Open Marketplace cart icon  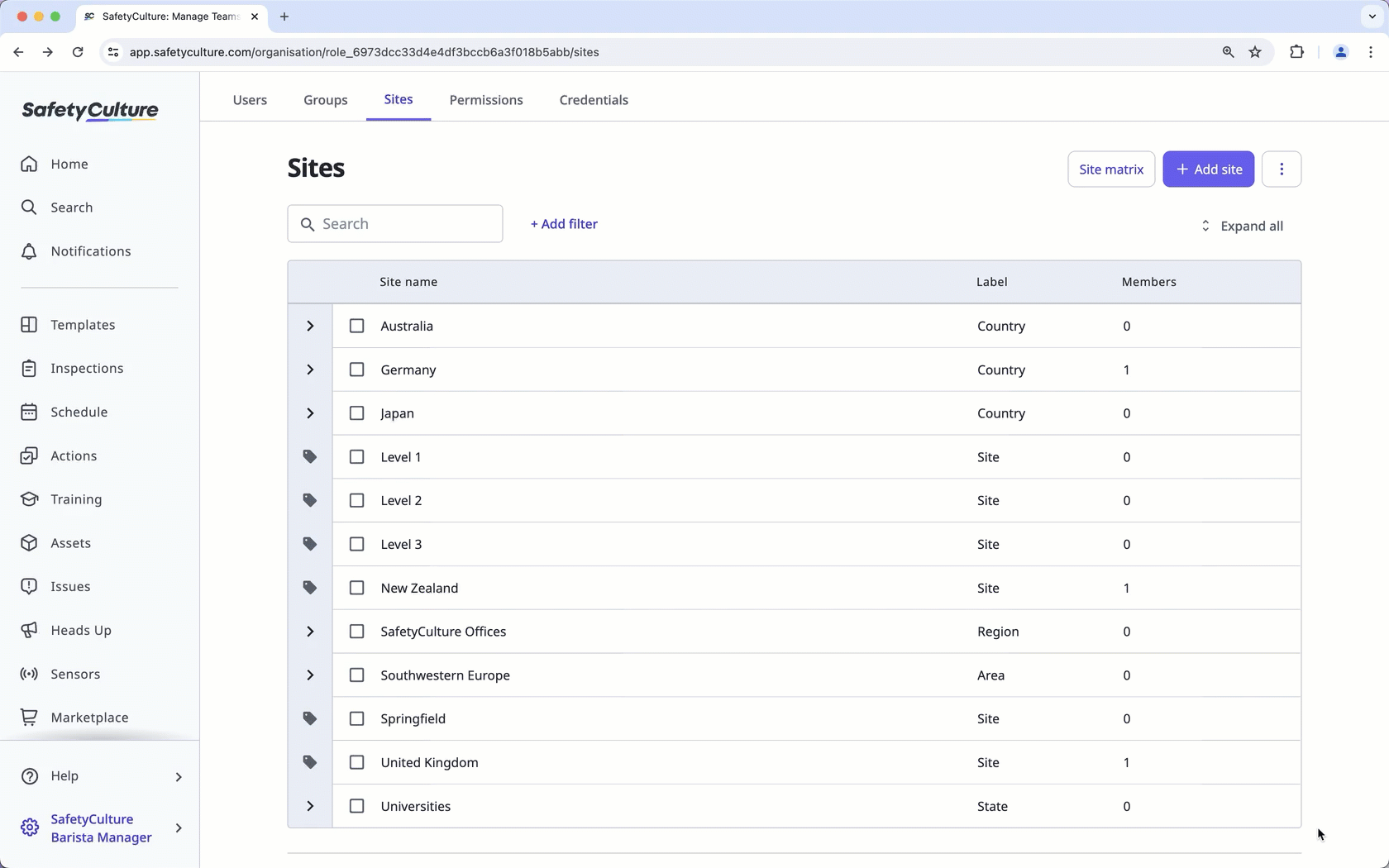click(x=29, y=718)
